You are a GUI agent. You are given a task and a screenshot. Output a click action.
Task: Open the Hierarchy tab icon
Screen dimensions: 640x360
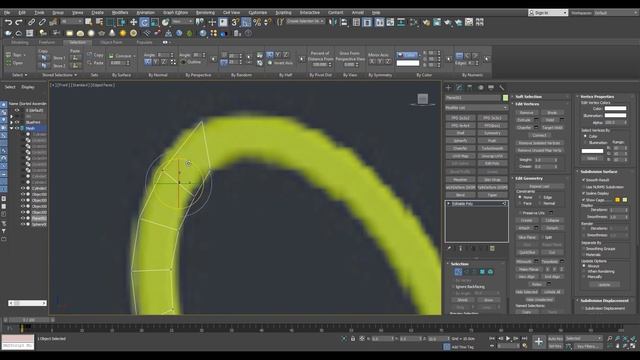[470, 87]
